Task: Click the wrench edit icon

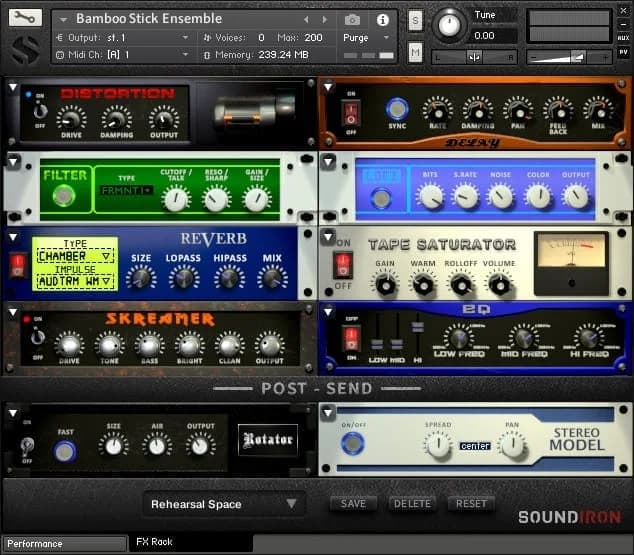Action: 25,17
